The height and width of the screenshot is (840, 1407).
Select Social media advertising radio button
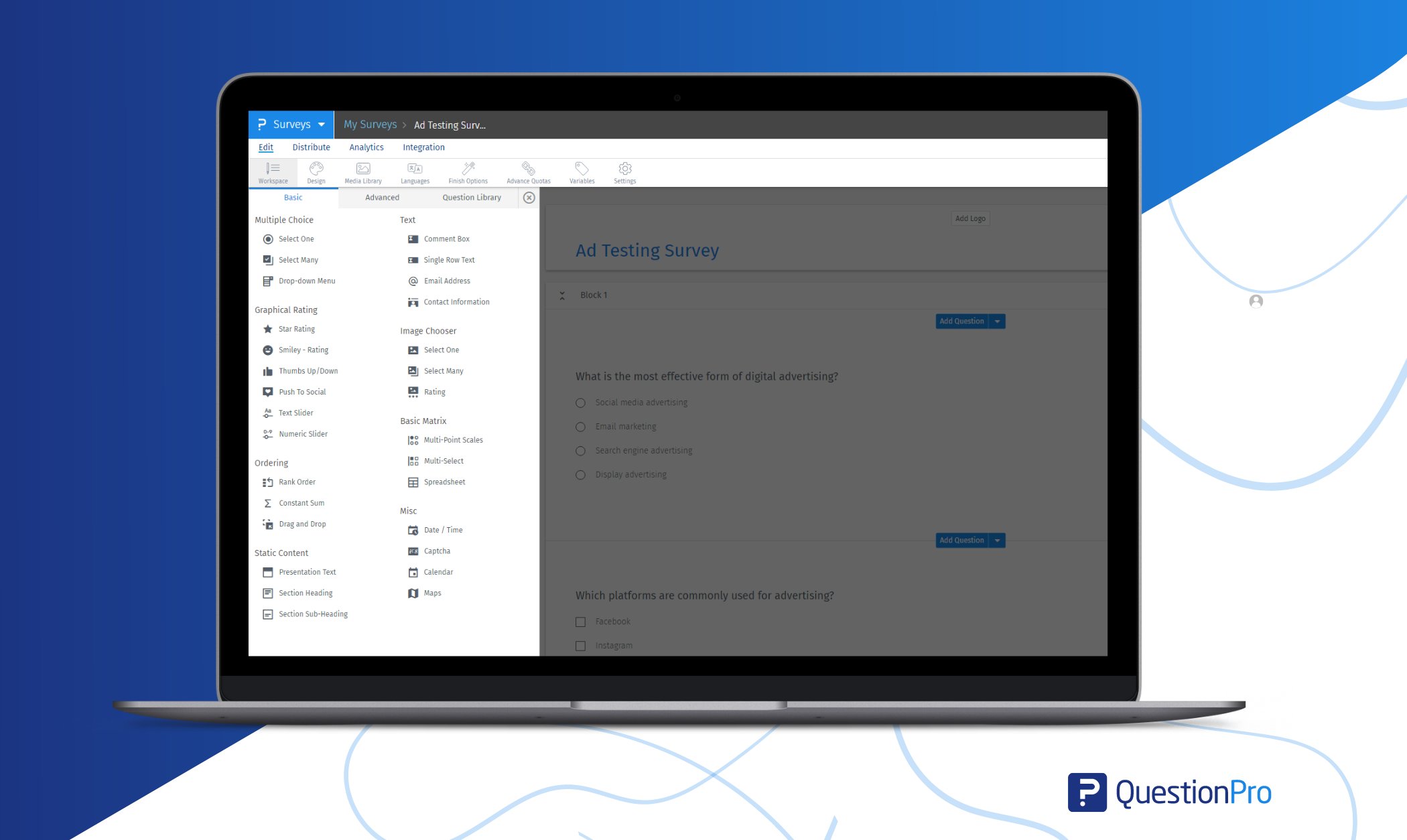click(580, 402)
